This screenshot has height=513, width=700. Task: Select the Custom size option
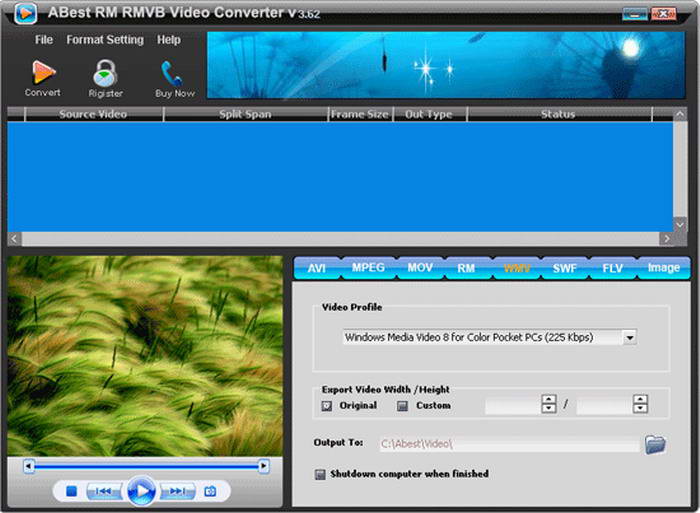tap(403, 406)
